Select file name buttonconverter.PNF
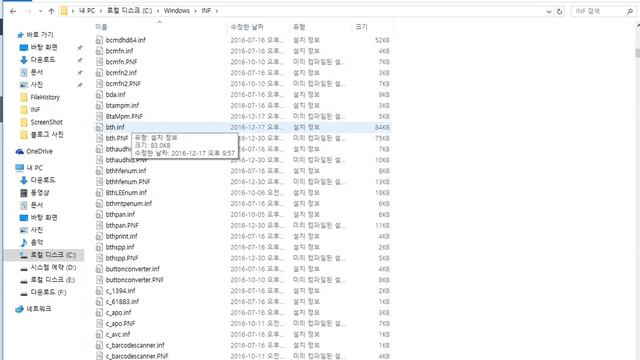Screen dimensions: 640x360 (135, 280)
